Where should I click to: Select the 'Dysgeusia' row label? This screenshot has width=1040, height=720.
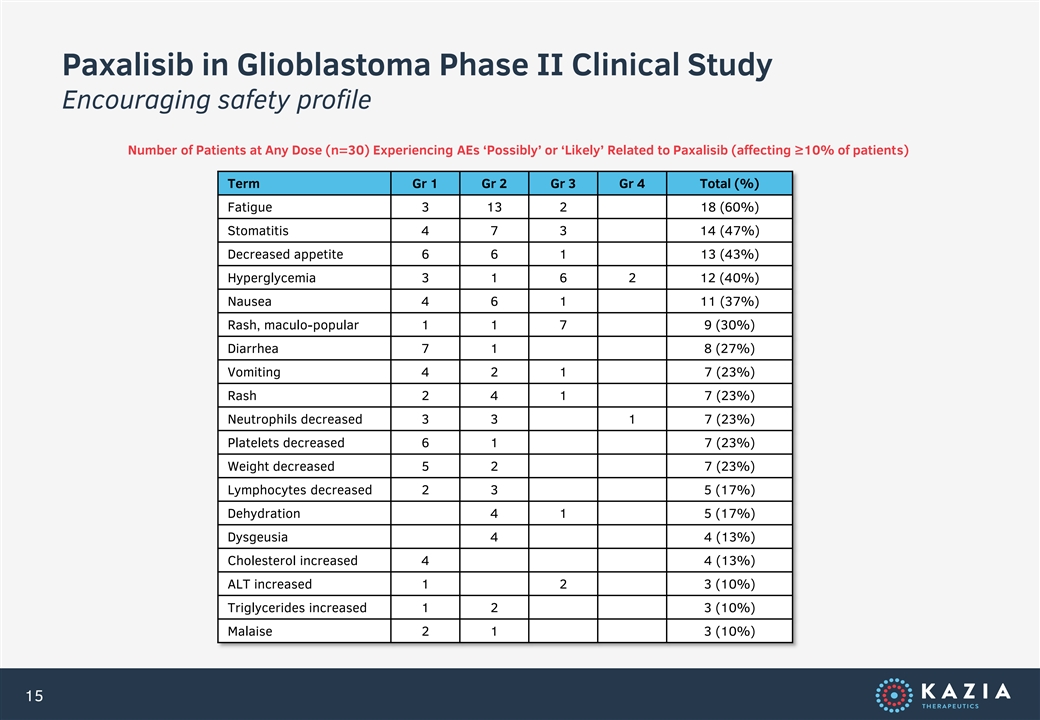257,537
